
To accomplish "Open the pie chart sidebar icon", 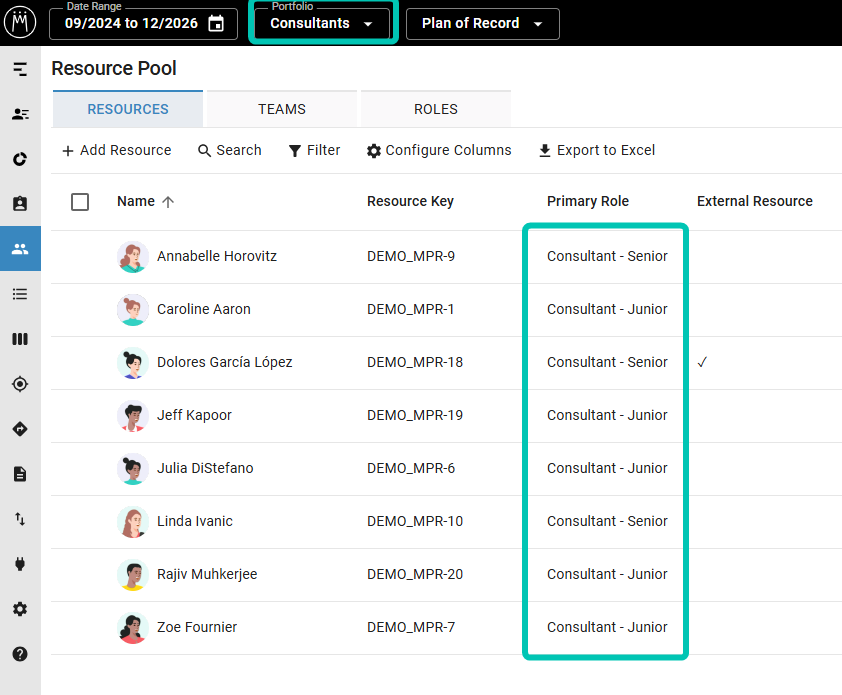I will [x=20, y=159].
